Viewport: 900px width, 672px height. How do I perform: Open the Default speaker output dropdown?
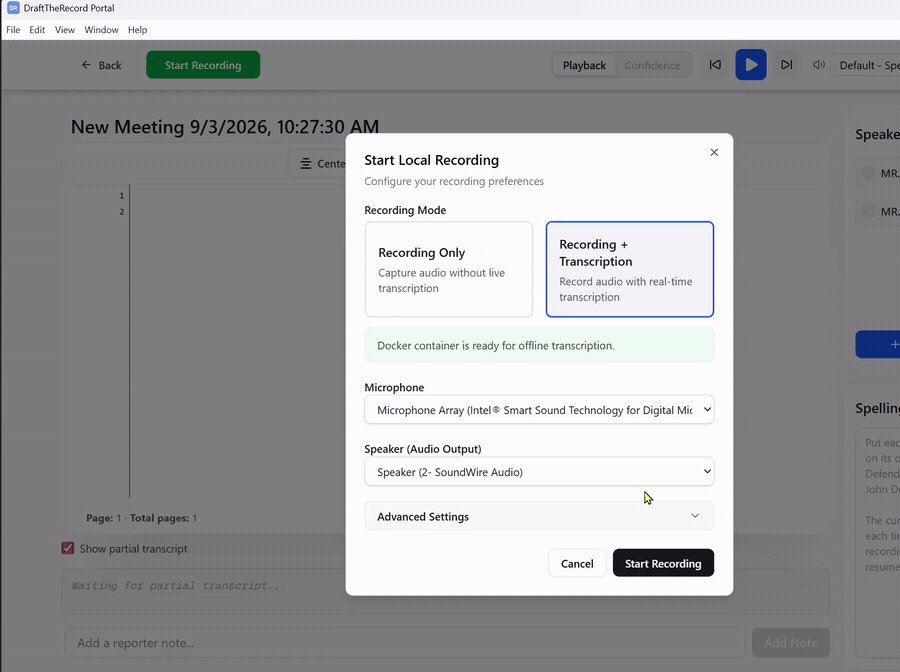(x=866, y=65)
